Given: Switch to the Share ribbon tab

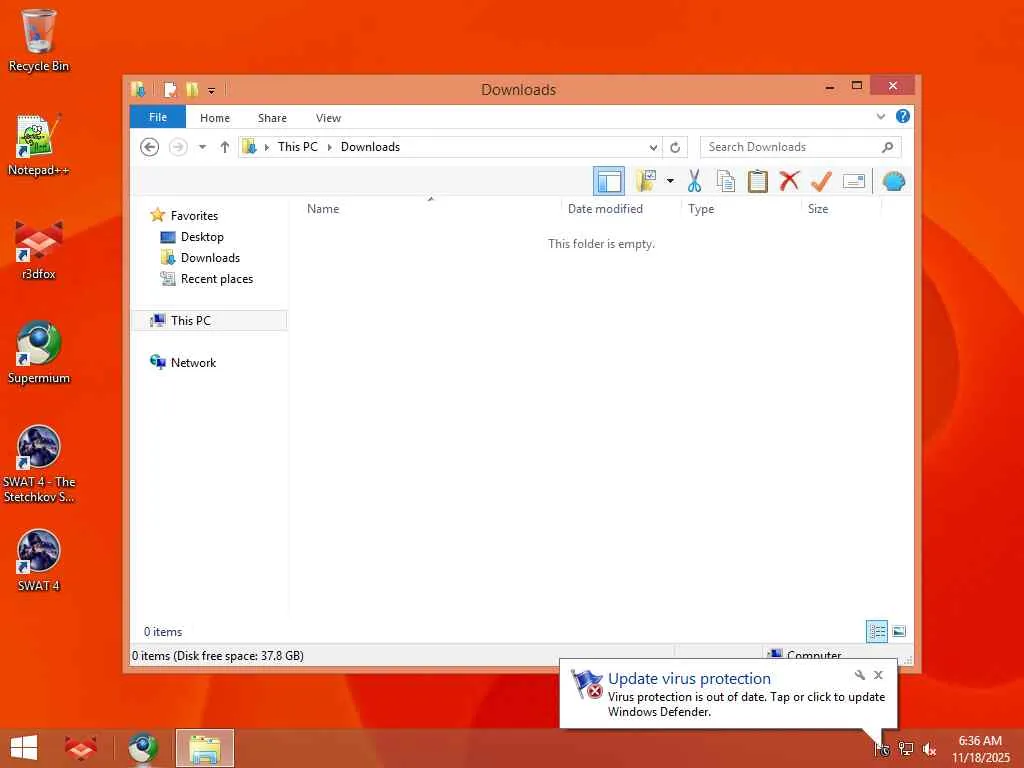Looking at the screenshot, I should click(272, 118).
